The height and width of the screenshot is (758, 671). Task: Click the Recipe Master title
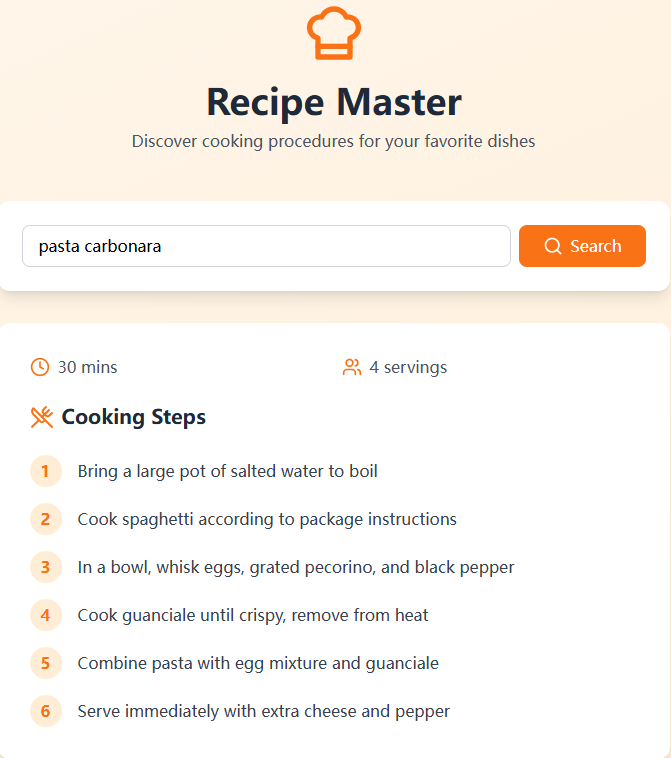click(334, 102)
